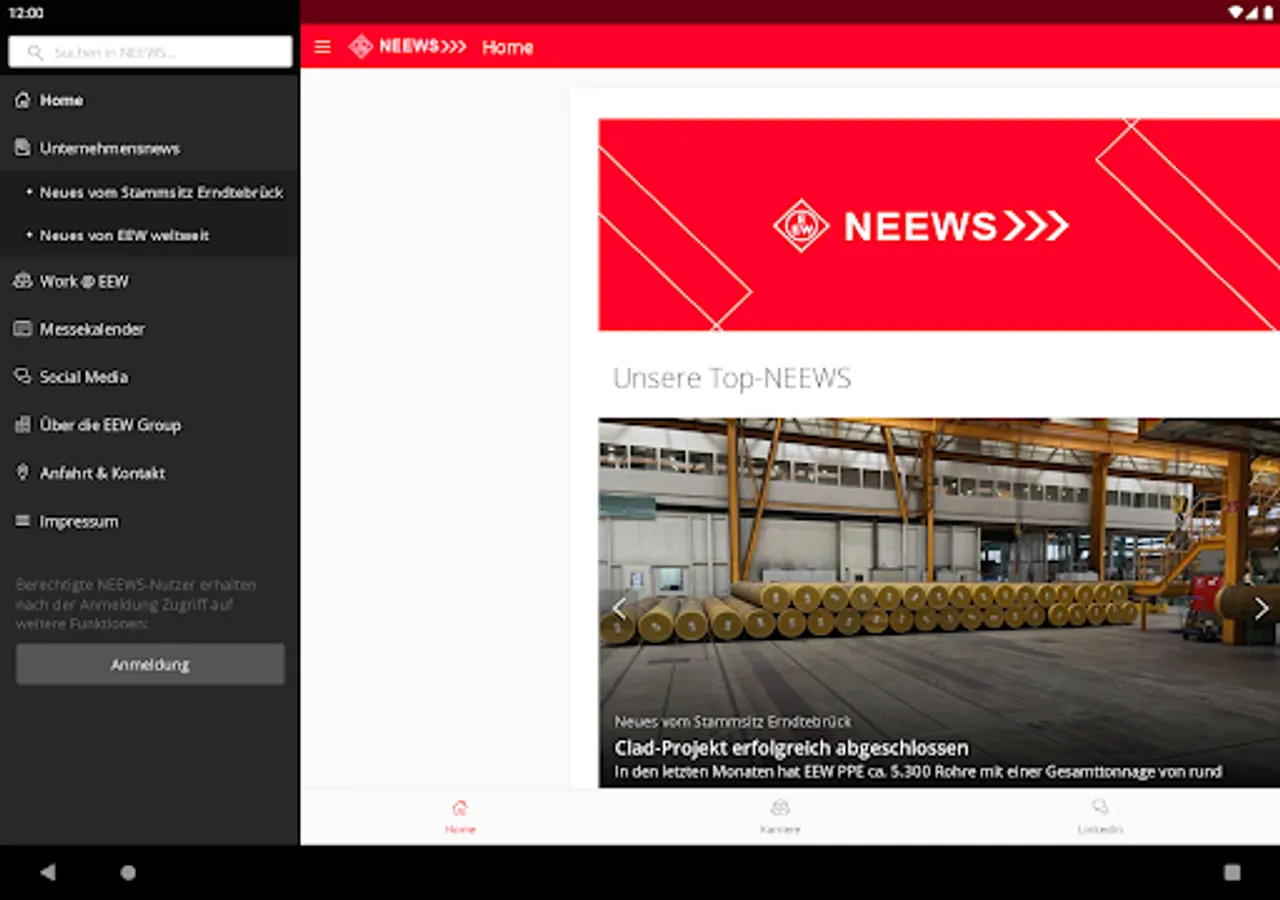Click 'Neues vom Stammsitz Erndtebrück' slide caption
The width and height of the screenshot is (1280, 900).
coord(733,721)
